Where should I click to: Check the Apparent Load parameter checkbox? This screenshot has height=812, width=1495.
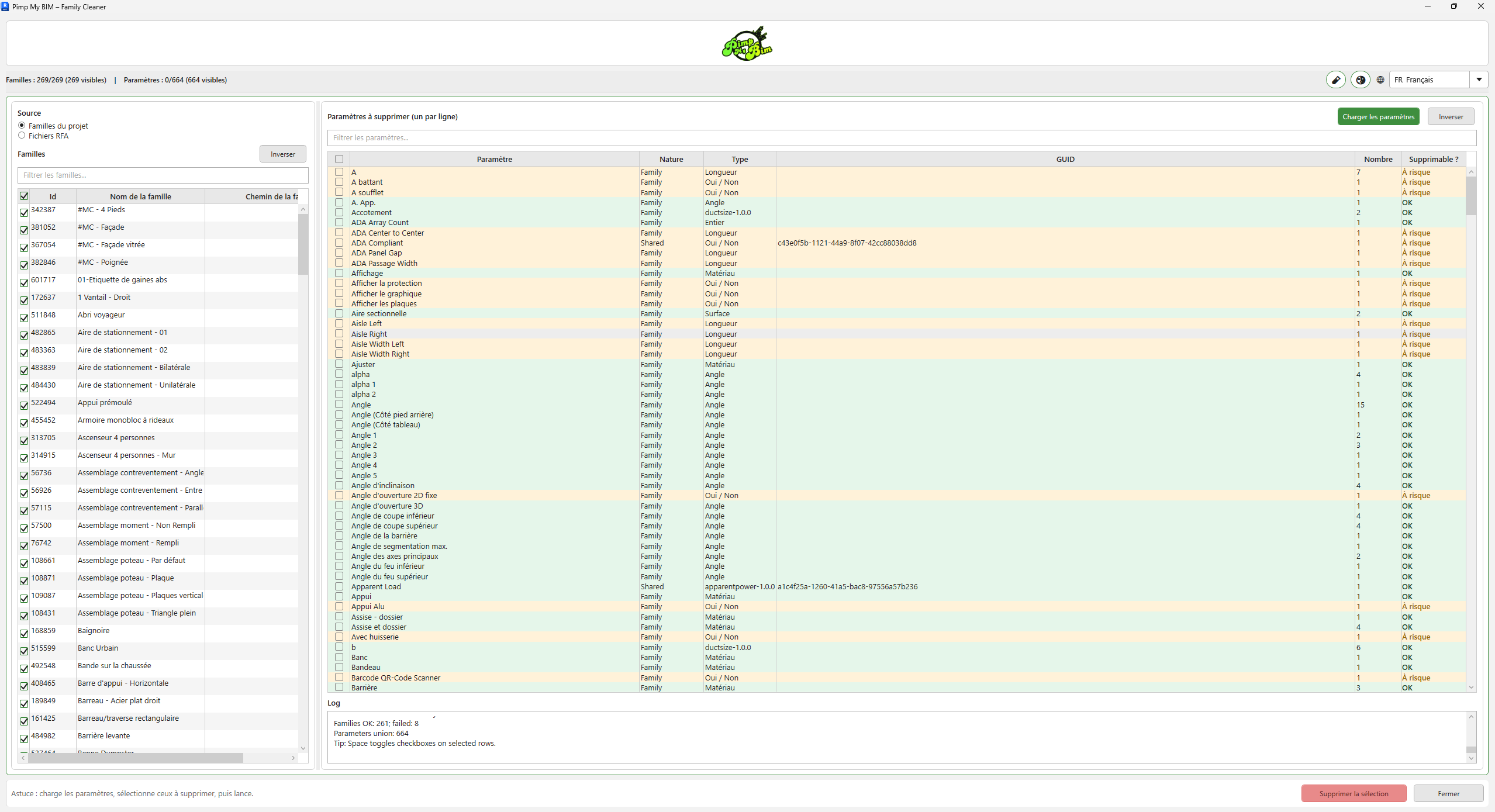pos(339,586)
